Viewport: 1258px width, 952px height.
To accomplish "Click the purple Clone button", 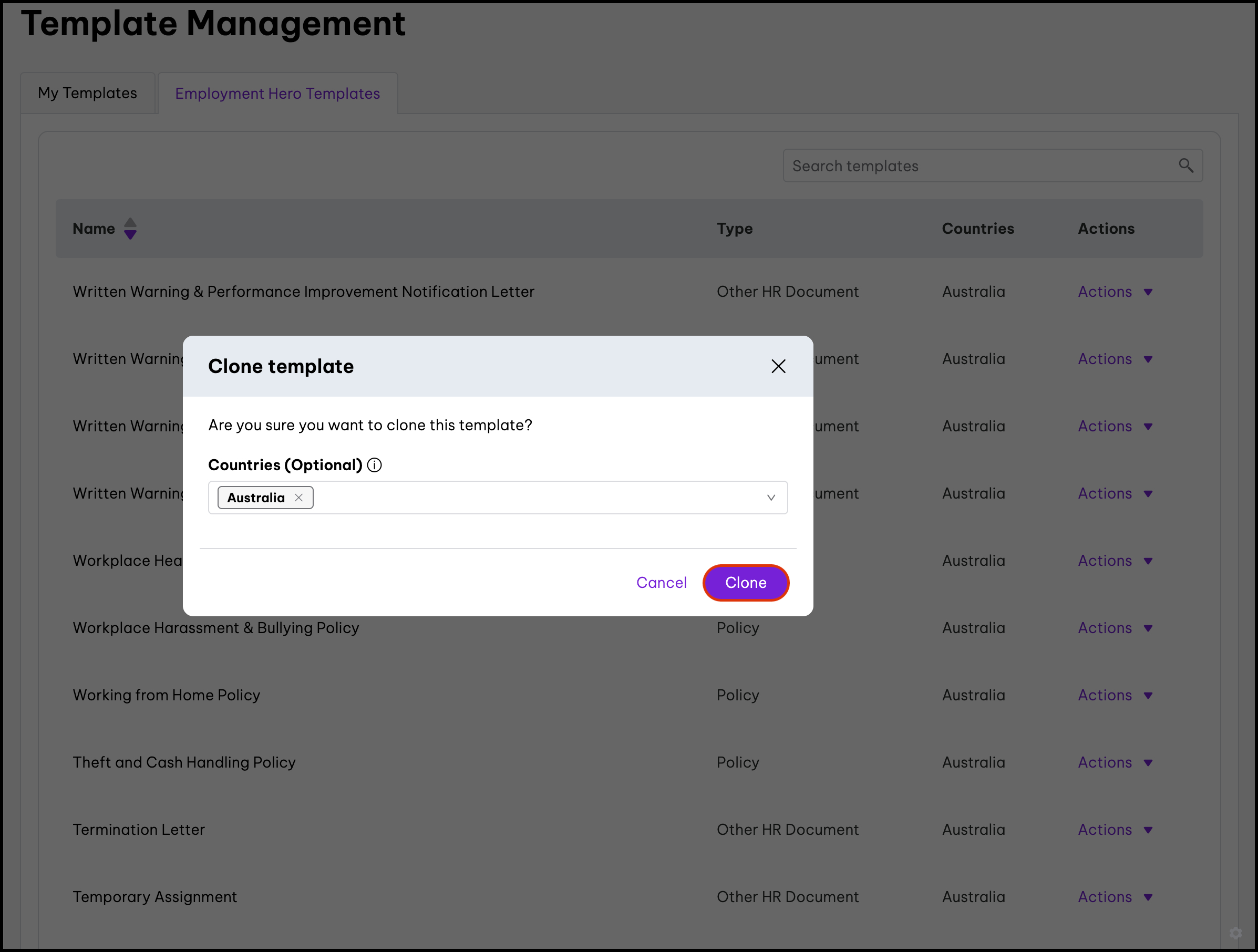I will [x=745, y=582].
